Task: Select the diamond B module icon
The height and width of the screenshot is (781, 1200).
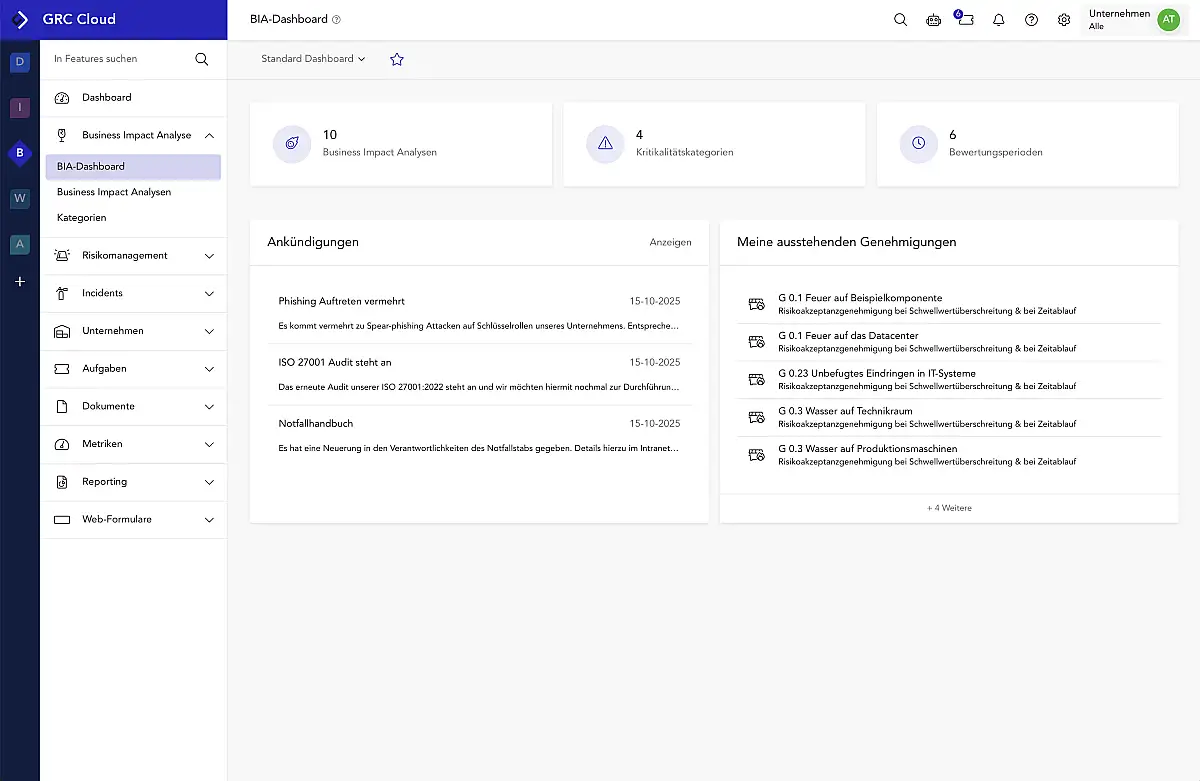Action: click(x=19, y=153)
